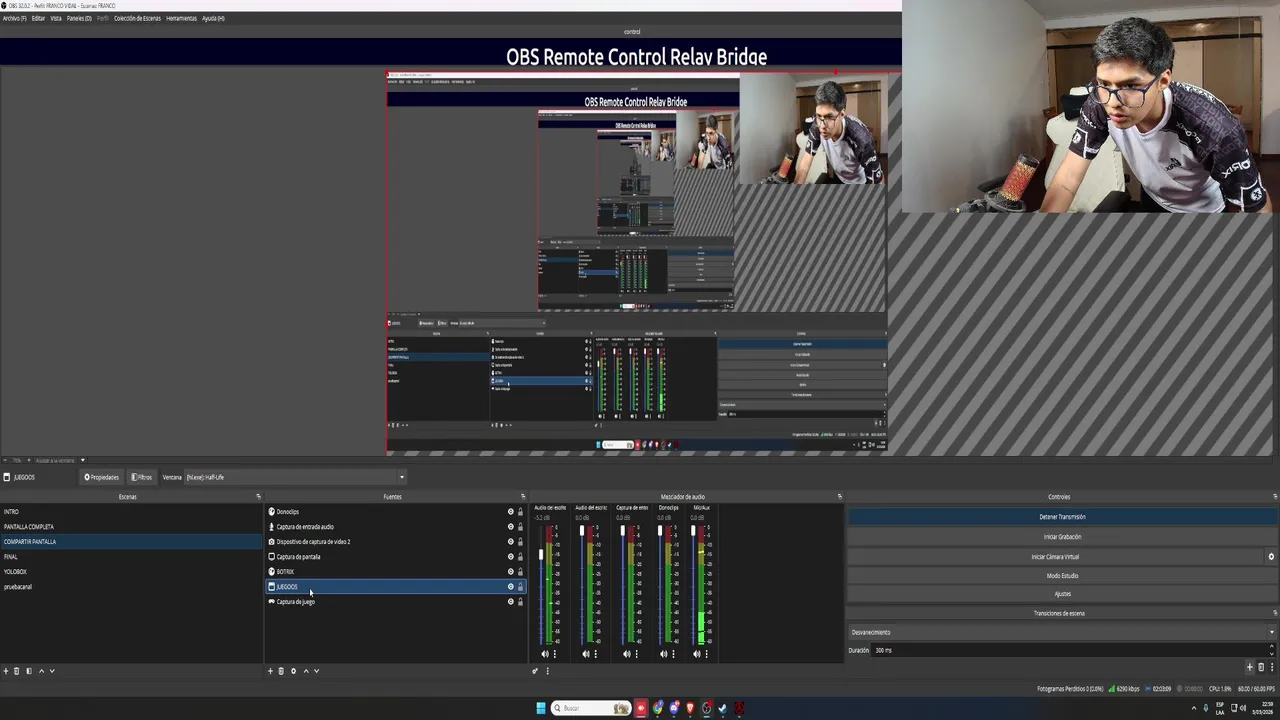Open advanced audio properties gear in the mixer
The width and height of the screenshot is (1280, 720).
click(x=535, y=671)
